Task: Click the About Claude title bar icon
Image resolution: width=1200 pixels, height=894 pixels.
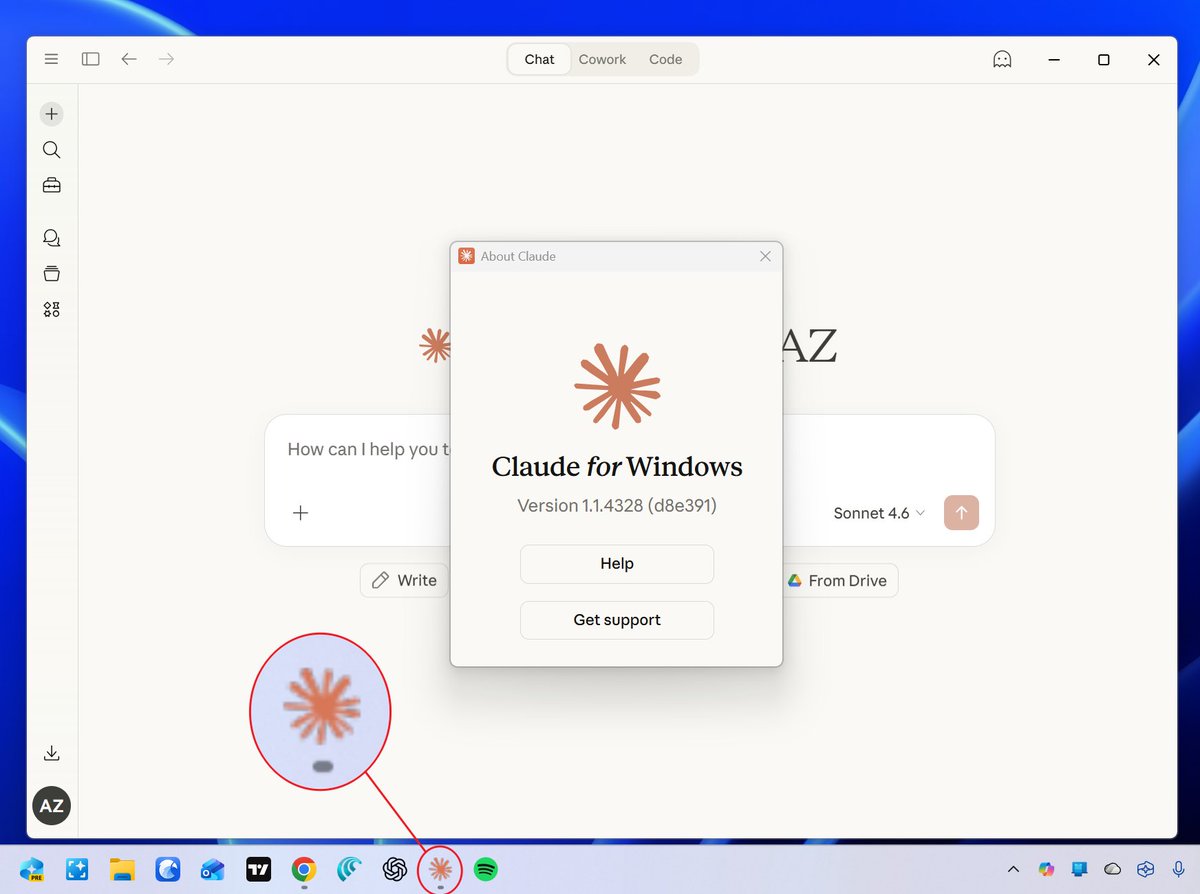Action: point(466,256)
